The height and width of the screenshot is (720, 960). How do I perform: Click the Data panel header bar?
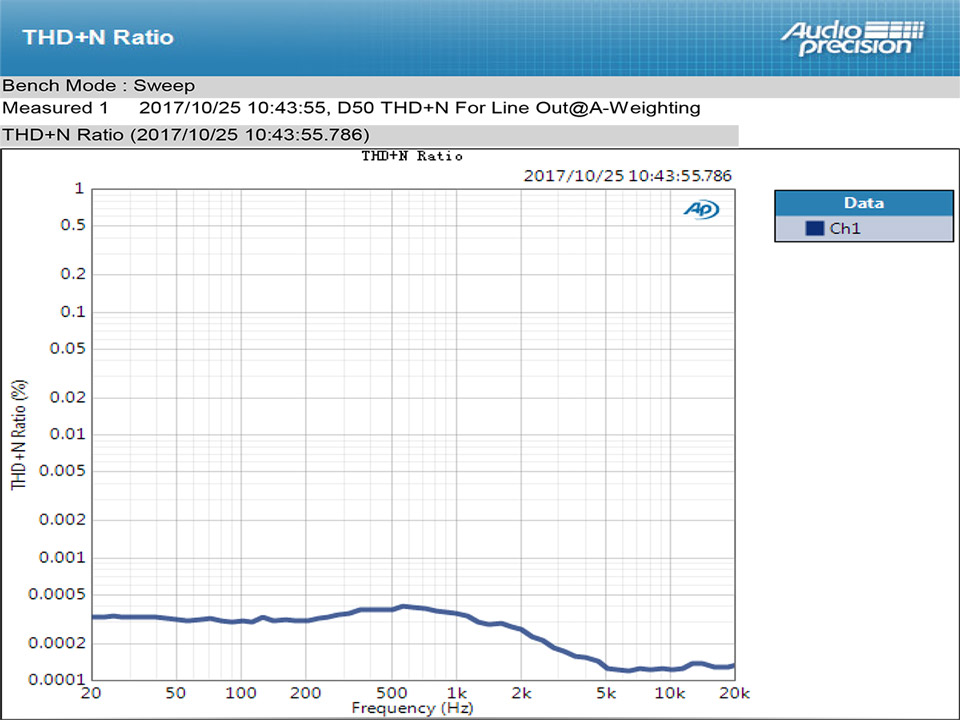coord(863,203)
